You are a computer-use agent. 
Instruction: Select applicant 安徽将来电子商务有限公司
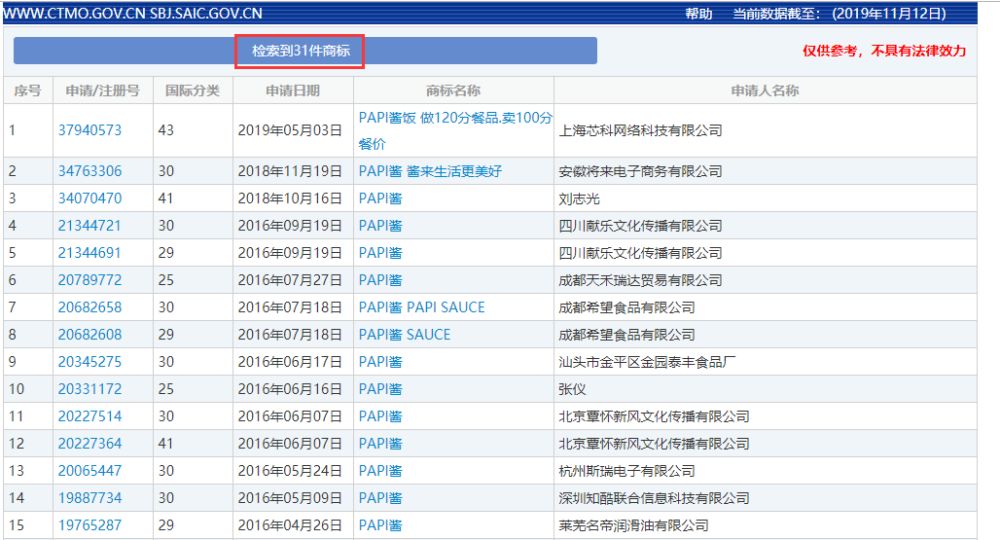[640, 171]
